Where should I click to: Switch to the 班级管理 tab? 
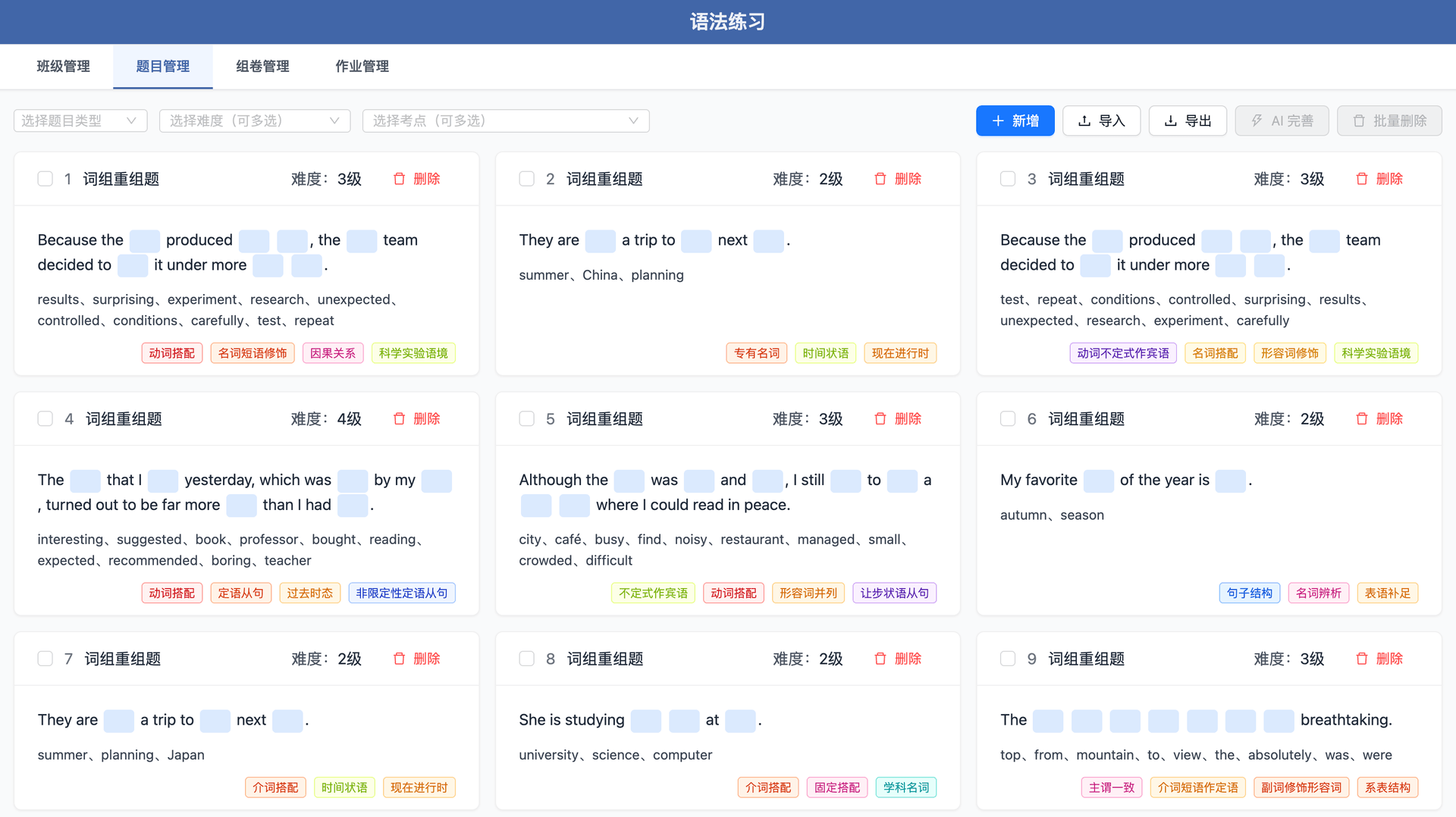(x=63, y=67)
